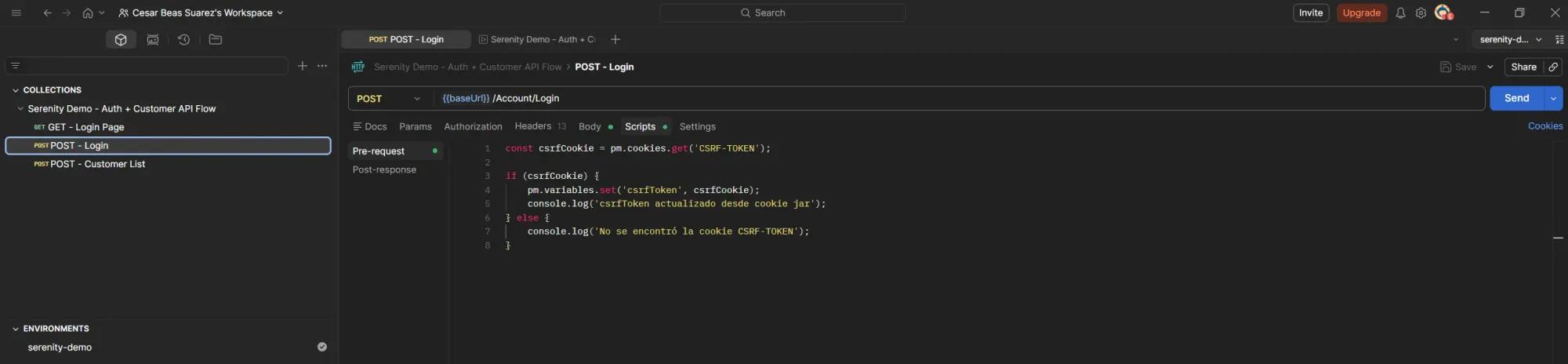Viewport: 1568px width, 364px height.
Task: Click the URL field with /Account/Login
Action: [958, 98]
